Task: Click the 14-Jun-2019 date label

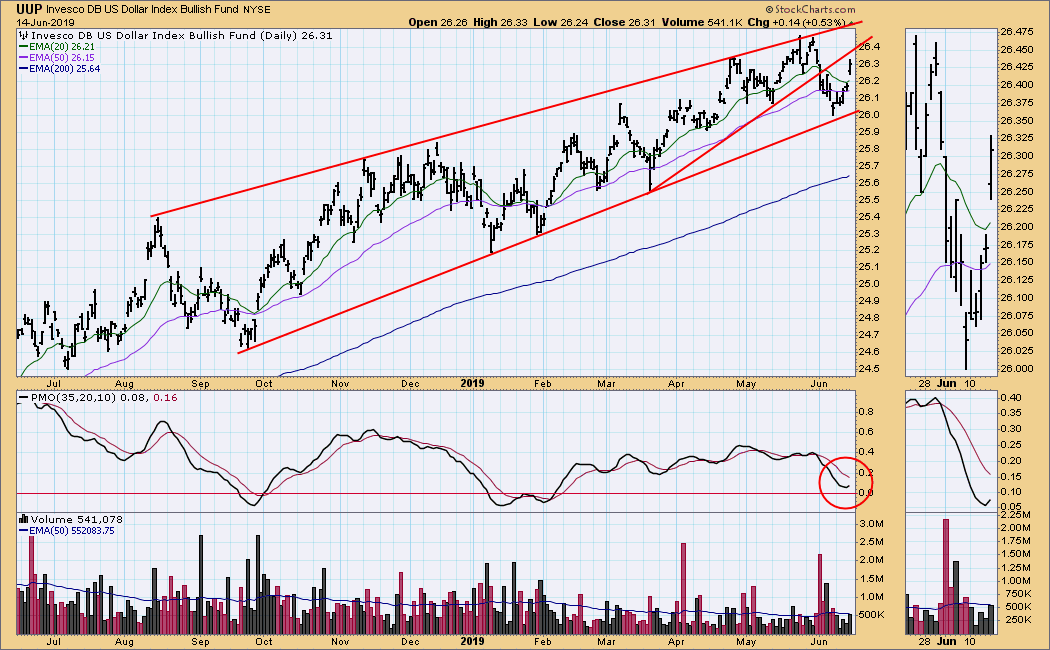Action: (x=46, y=23)
